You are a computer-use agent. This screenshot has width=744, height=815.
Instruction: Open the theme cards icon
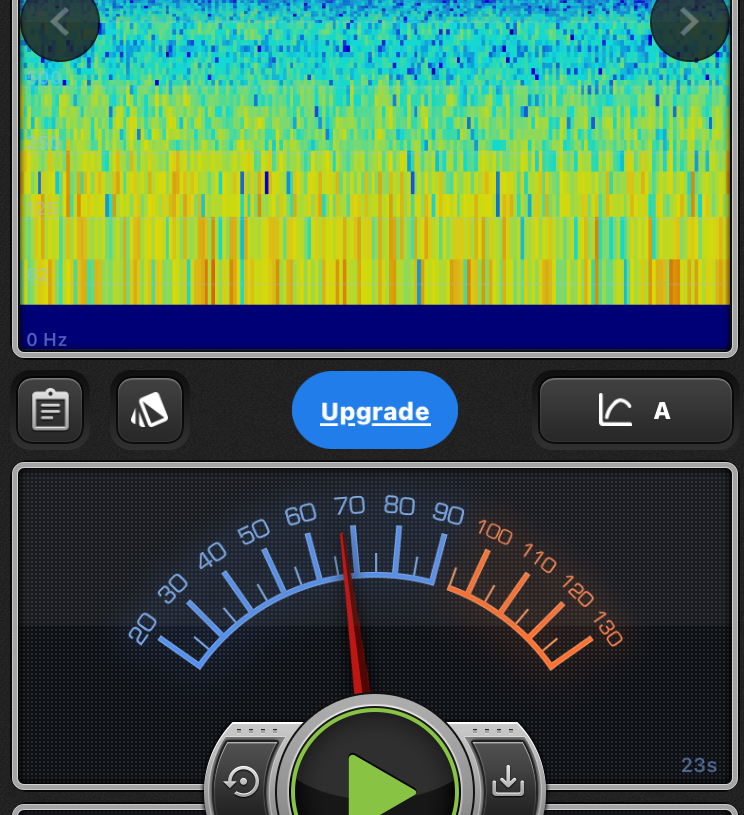150,410
